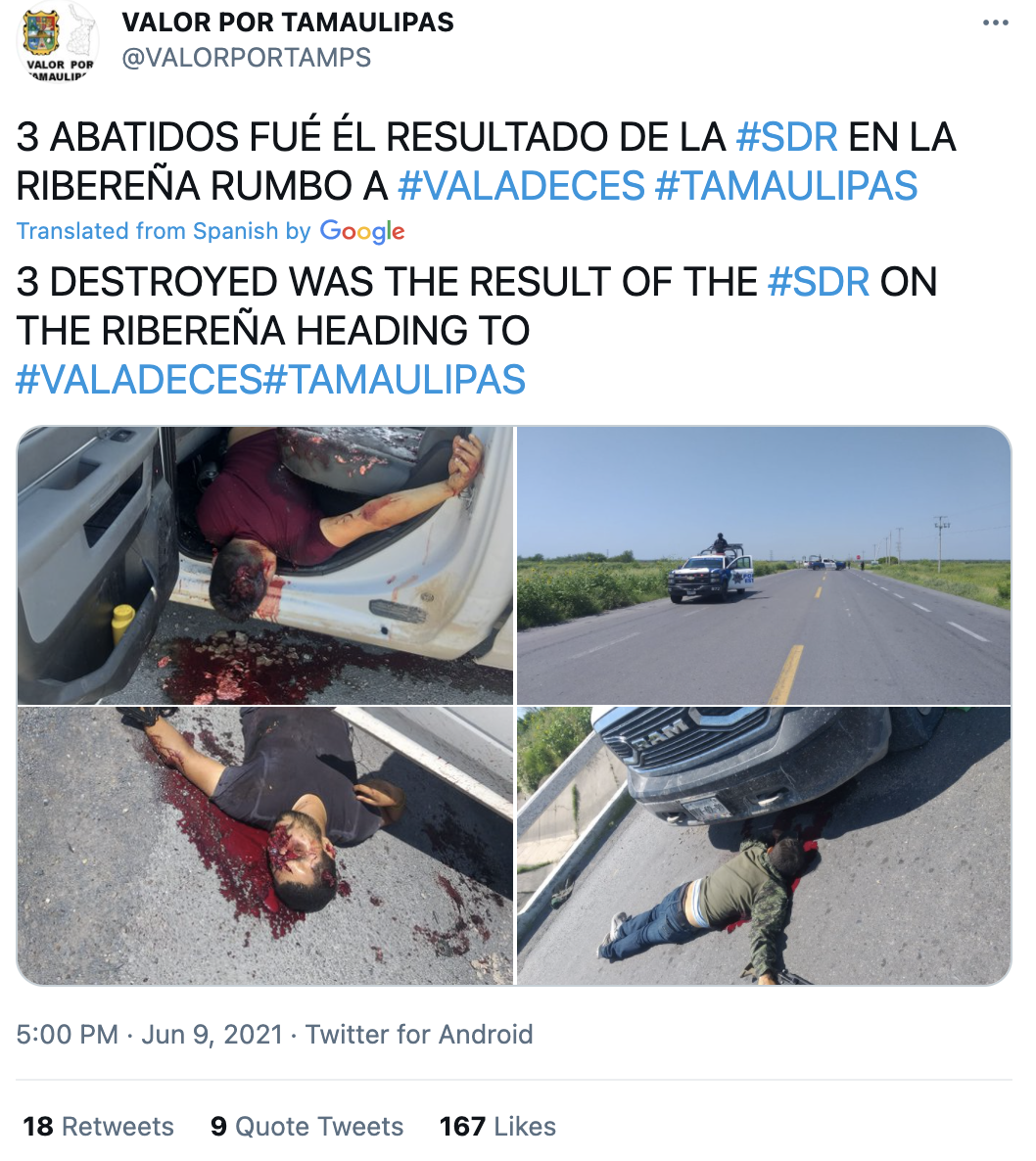Screen dimensions: 1036x1161
Task: View the 167 Likes list
Action: pyautogui.click(x=497, y=1126)
